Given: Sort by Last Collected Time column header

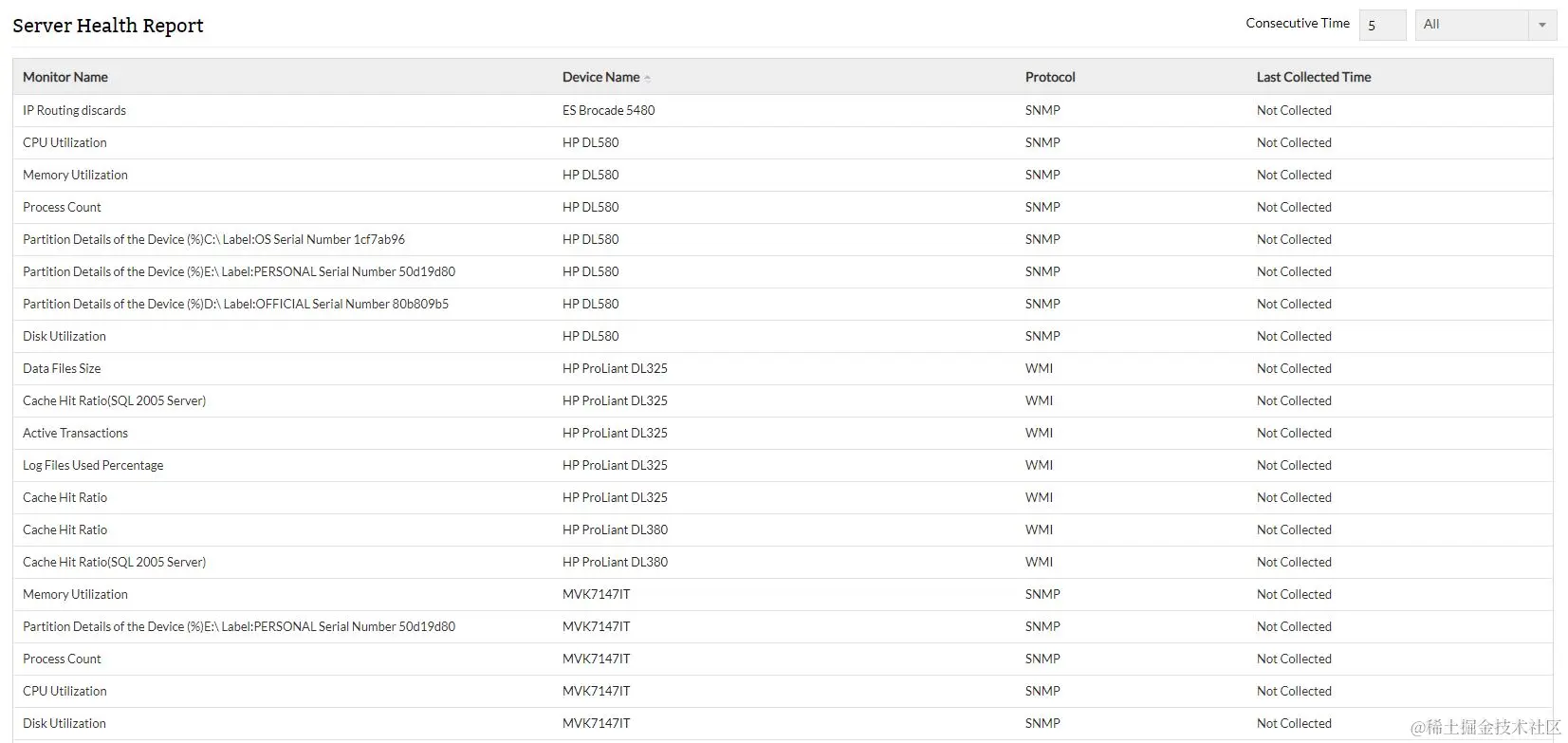Looking at the screenshot, I should [1314, 77].
